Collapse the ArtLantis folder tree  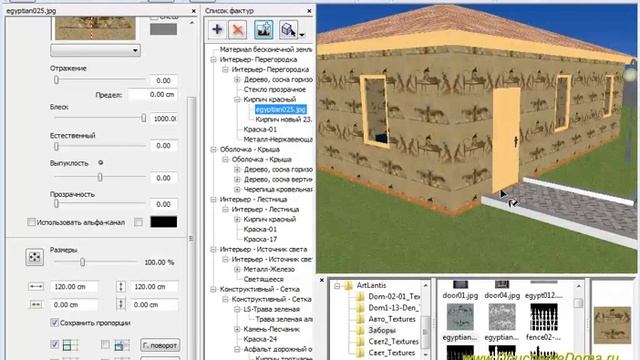[337, 286]
